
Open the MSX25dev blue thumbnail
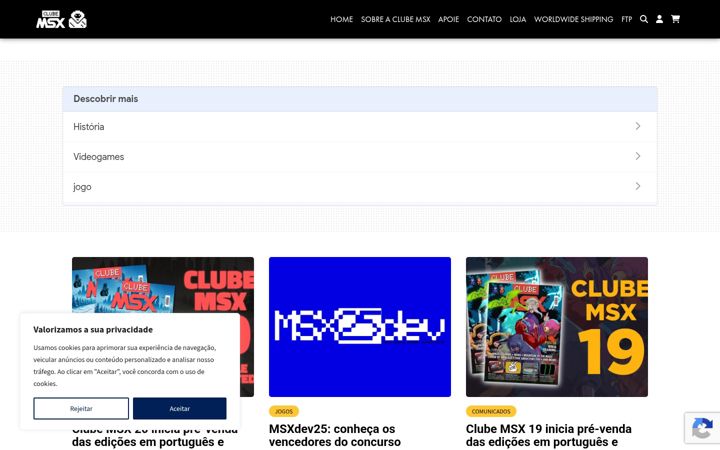pyautogui.click(x=360, y=327)
